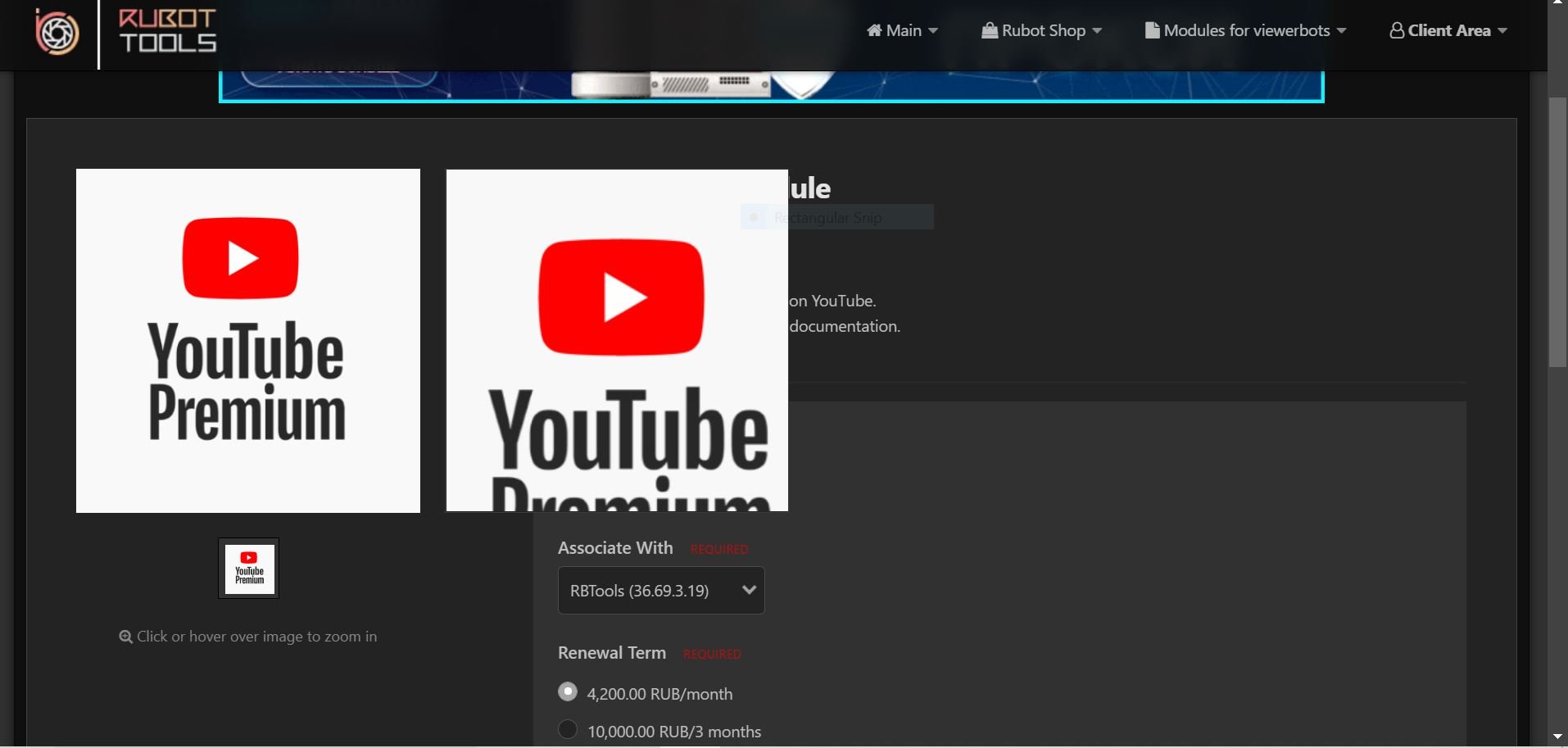Expand the Main menu dropdown arrow

(933, 31)
